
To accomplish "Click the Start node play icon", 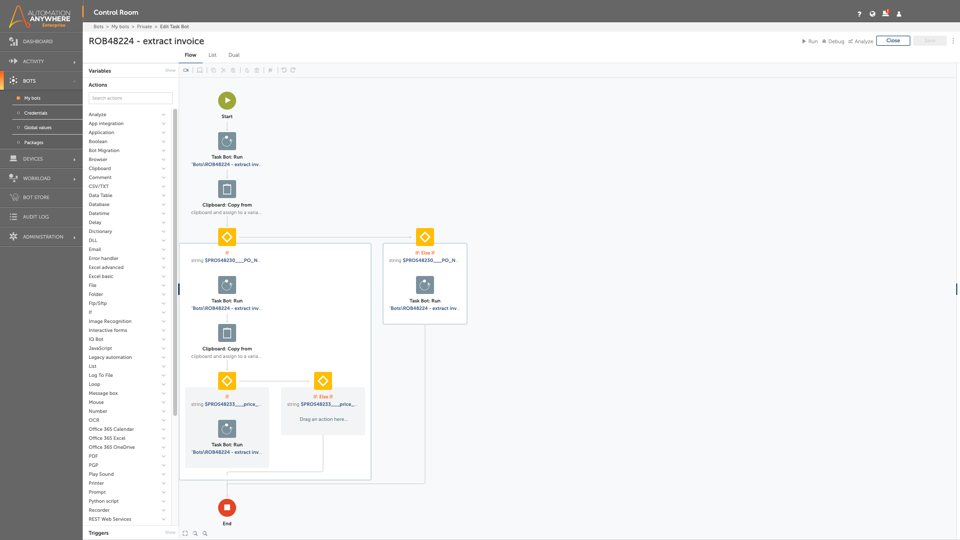I will click(x=227, y=100).
